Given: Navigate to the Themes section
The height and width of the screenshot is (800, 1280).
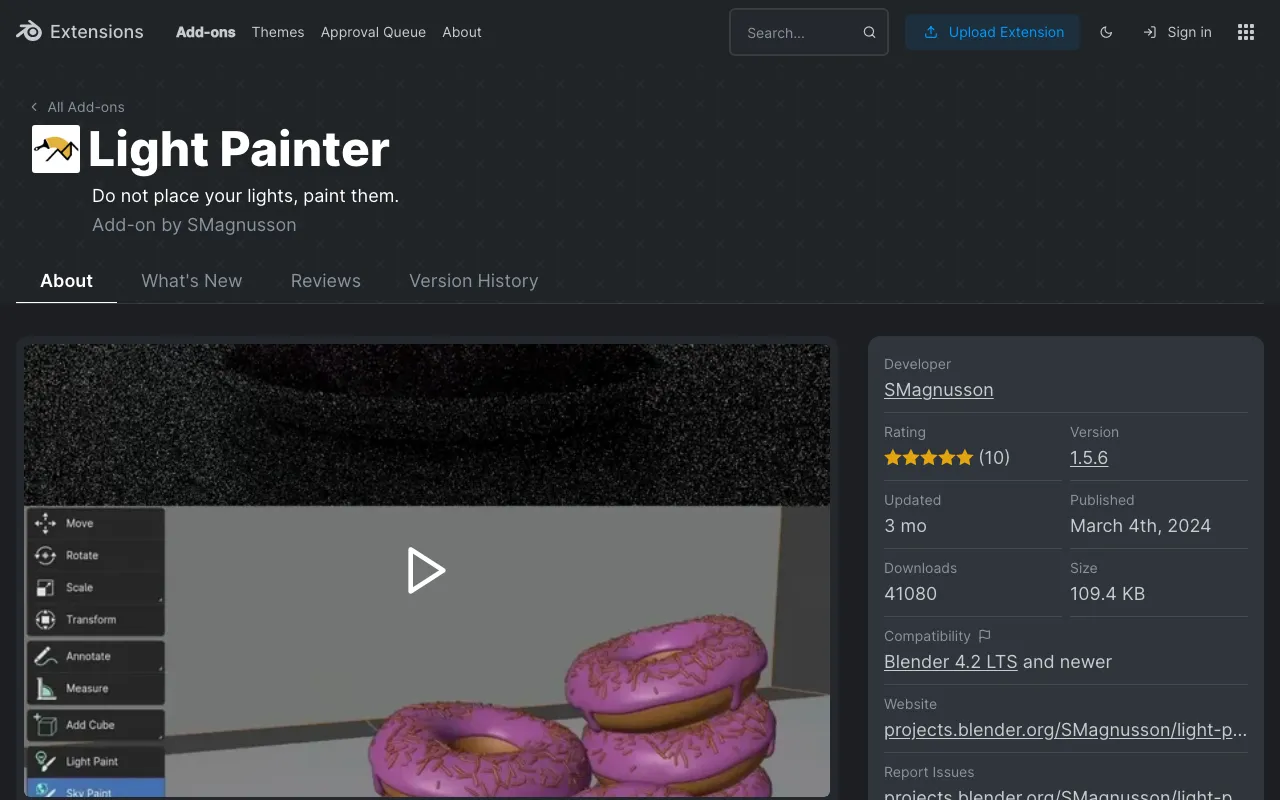Looking at the screenshot, I should pyautogui.click(x=277, y=32).
